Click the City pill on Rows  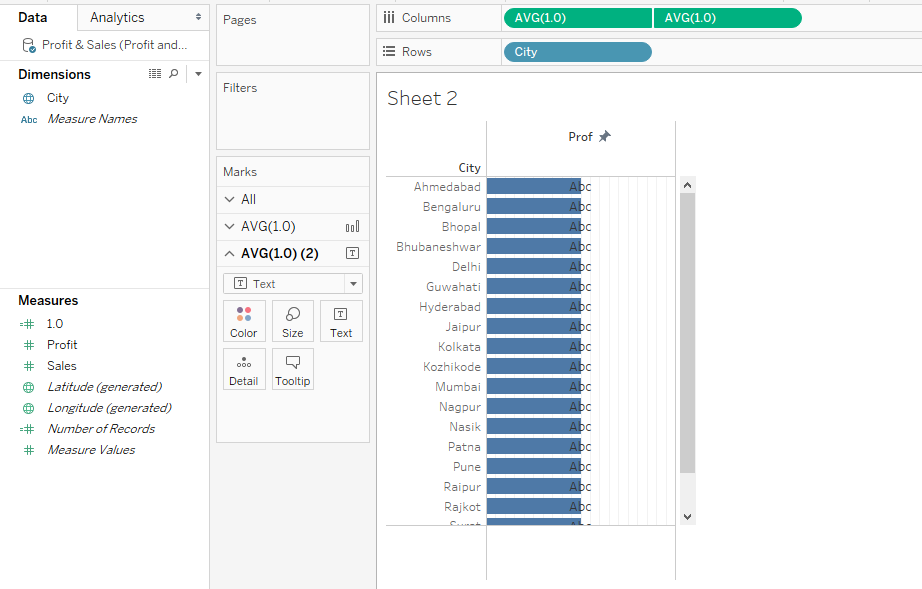[577, 52]
